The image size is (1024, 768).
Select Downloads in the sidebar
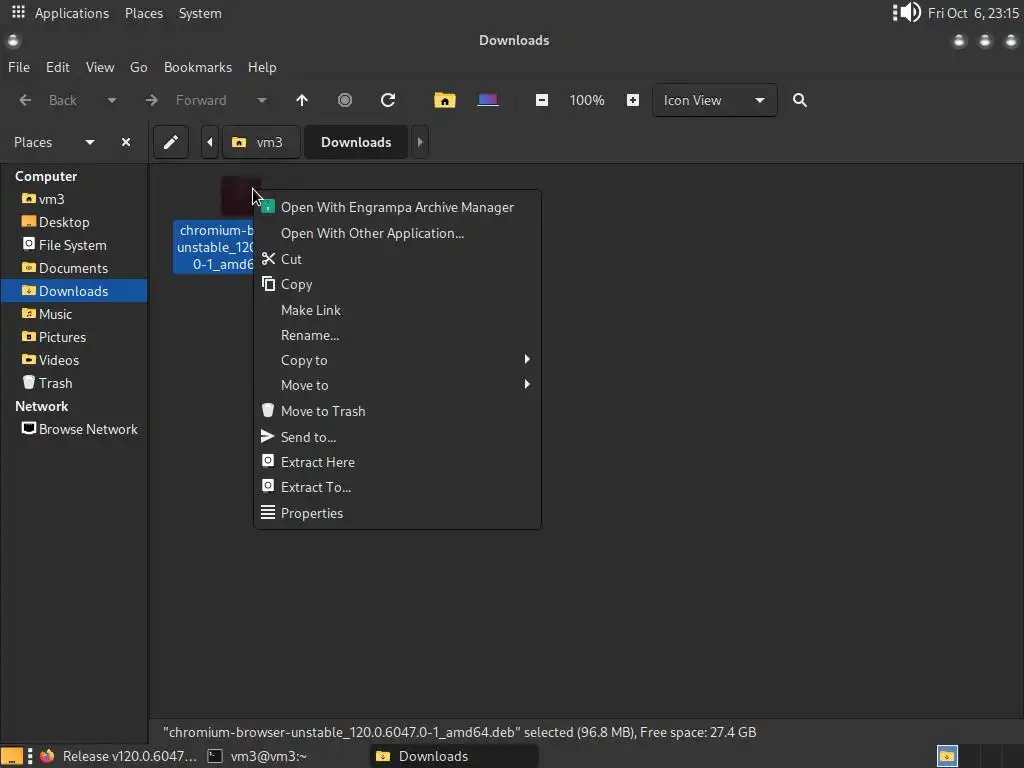click(74, 291)
